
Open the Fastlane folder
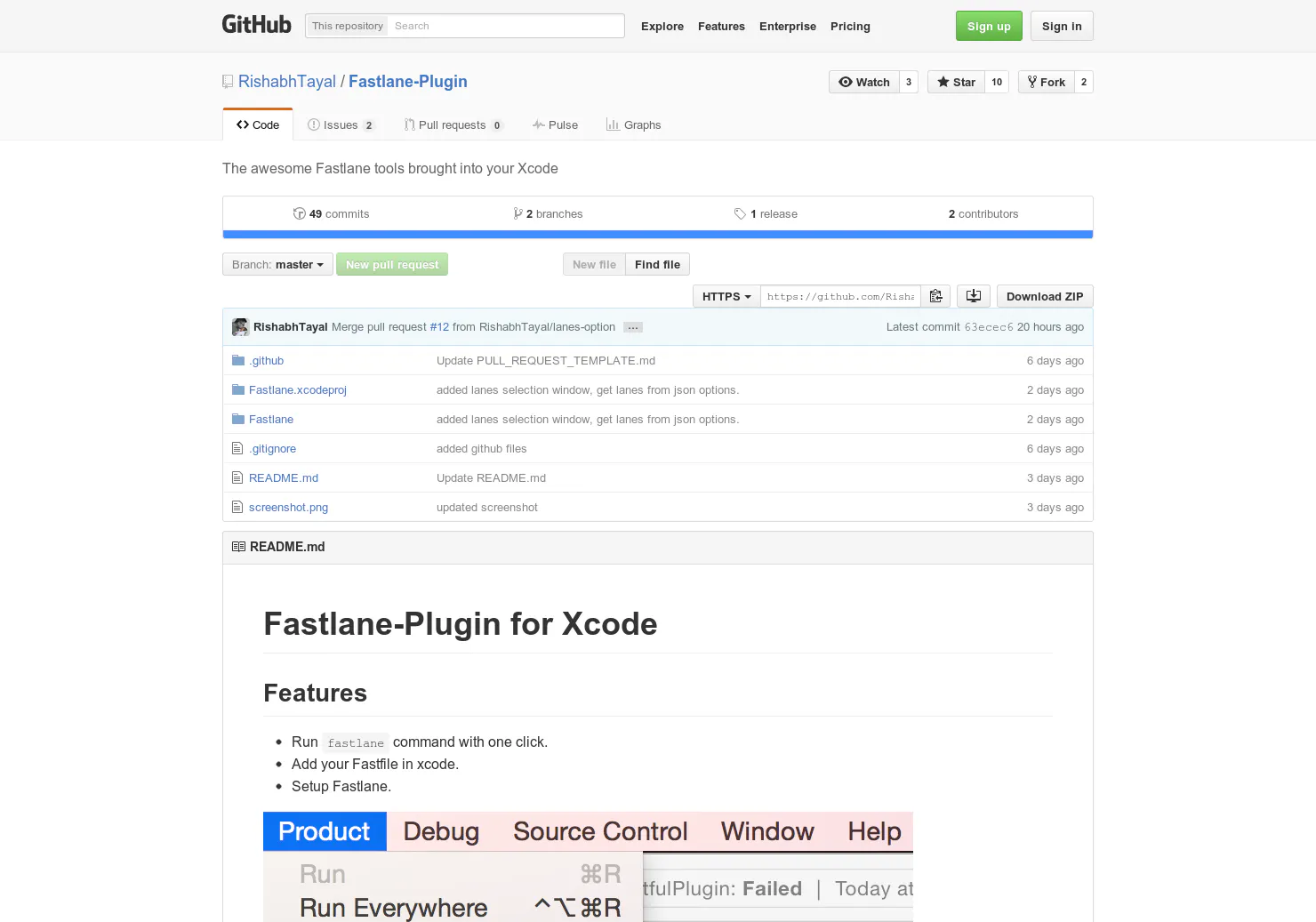271,419
